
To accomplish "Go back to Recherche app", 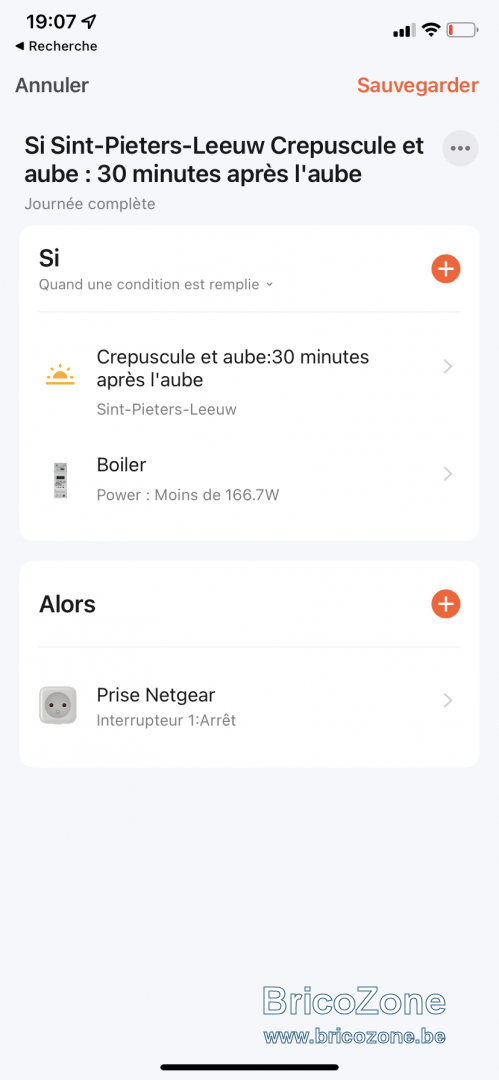I will pyautogui.click(x=57, y=46).
